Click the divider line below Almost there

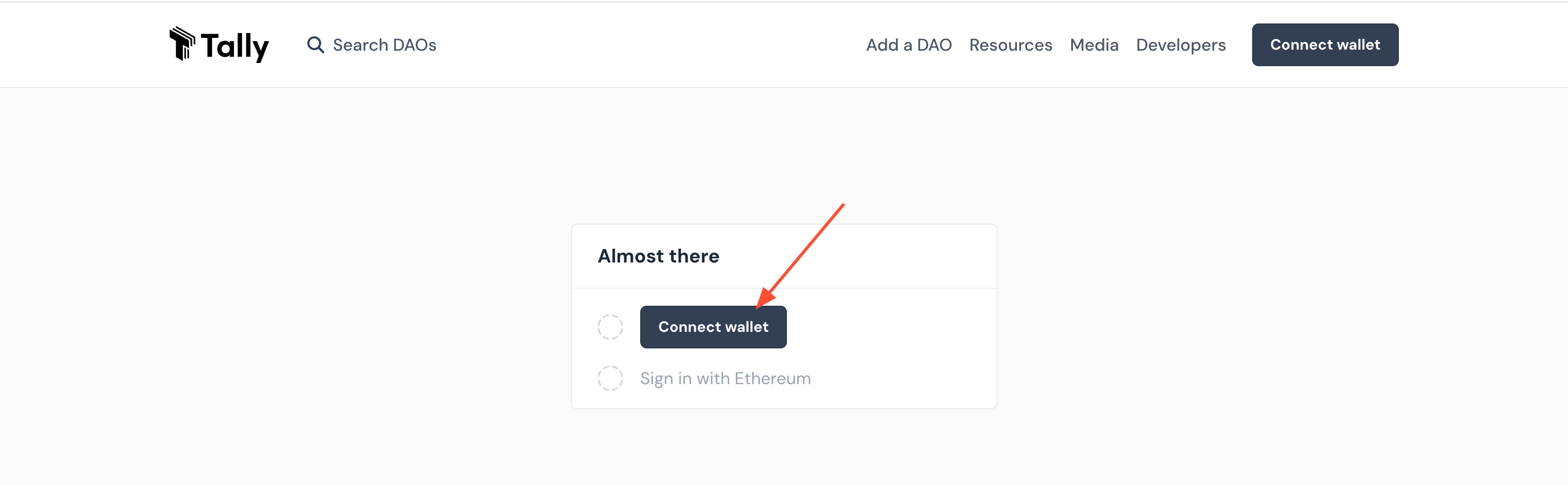point(784,288)
